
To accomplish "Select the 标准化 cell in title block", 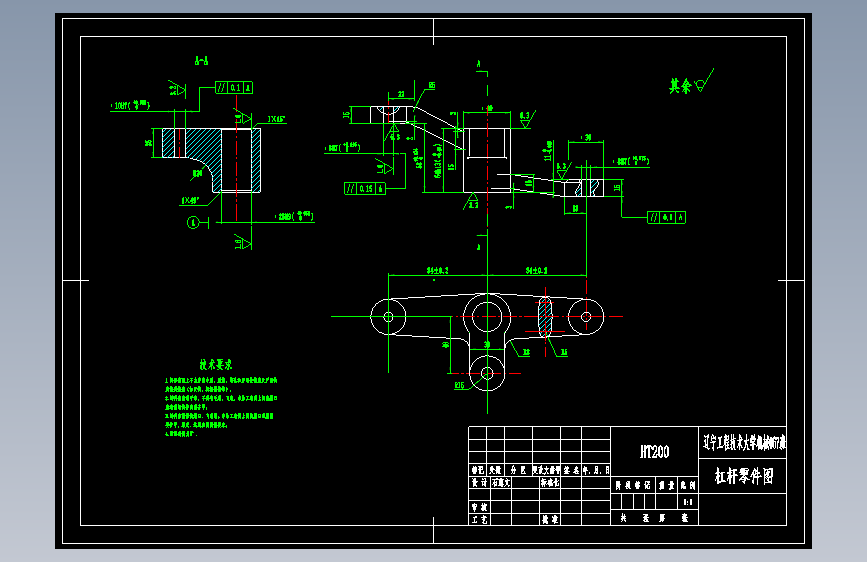I will [x=550, y=482].
